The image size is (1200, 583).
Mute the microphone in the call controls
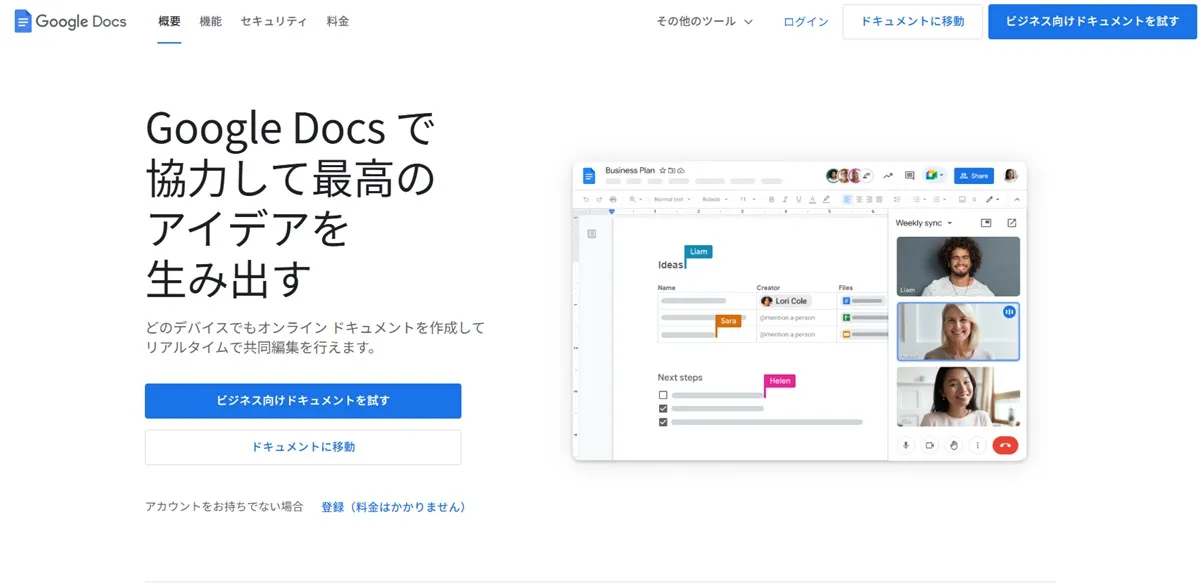906,446
